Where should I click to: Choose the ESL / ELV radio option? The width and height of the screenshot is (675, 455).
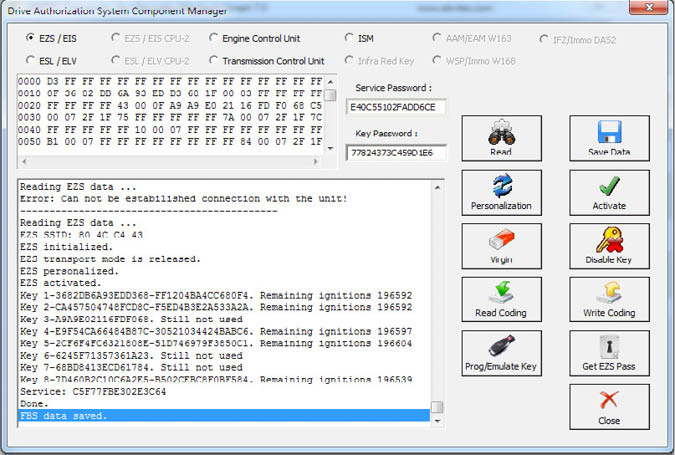tap(31, 61)
